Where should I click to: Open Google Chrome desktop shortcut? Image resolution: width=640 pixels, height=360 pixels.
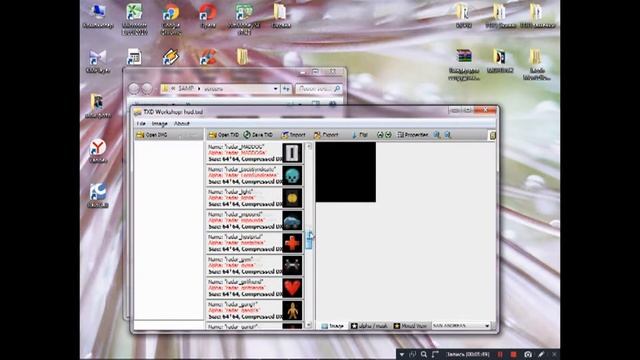pos(171,18)
